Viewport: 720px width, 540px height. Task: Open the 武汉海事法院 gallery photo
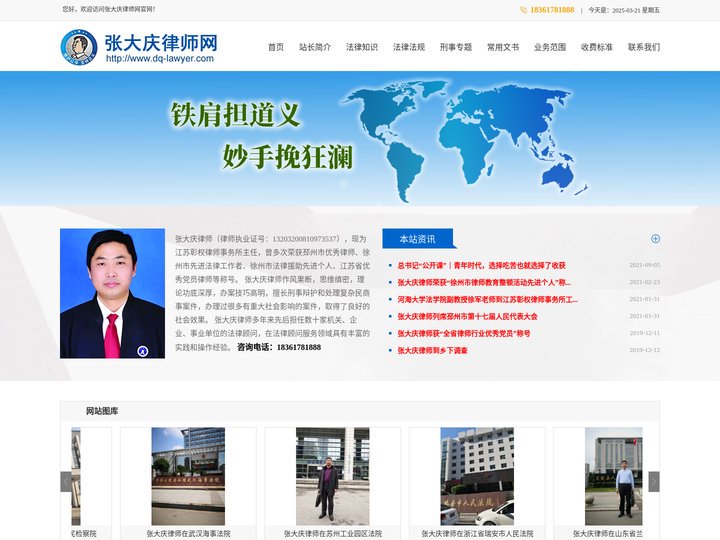click(x=188, y=476)
